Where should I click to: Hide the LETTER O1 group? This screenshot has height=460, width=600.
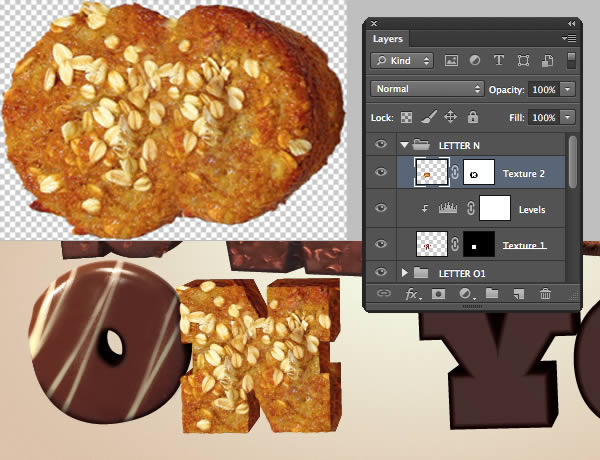pos(381,272)
